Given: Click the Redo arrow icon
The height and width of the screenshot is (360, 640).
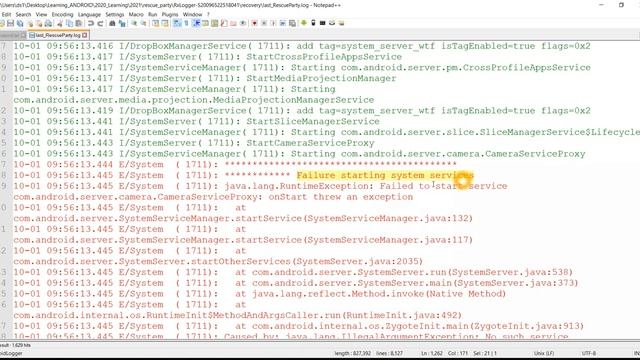Looking at the screenshot, I should click(x=101, y=23).
